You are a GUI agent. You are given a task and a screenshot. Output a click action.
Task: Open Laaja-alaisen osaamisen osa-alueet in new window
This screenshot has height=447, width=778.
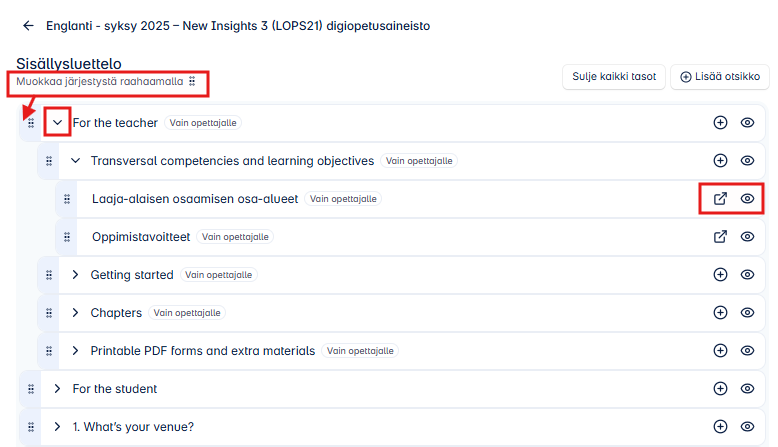720,199
